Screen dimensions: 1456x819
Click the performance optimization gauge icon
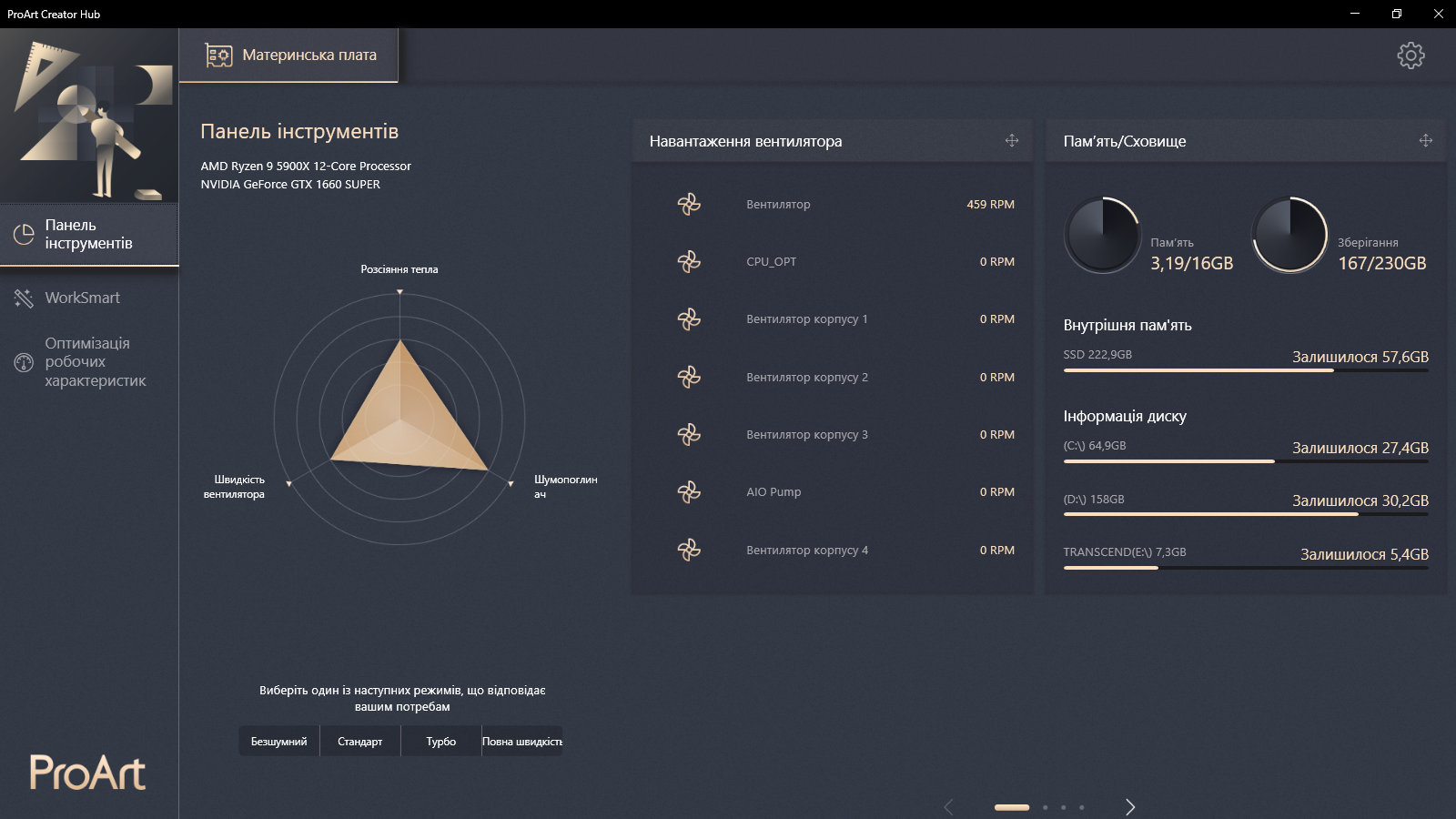click(x=24, y=362)
